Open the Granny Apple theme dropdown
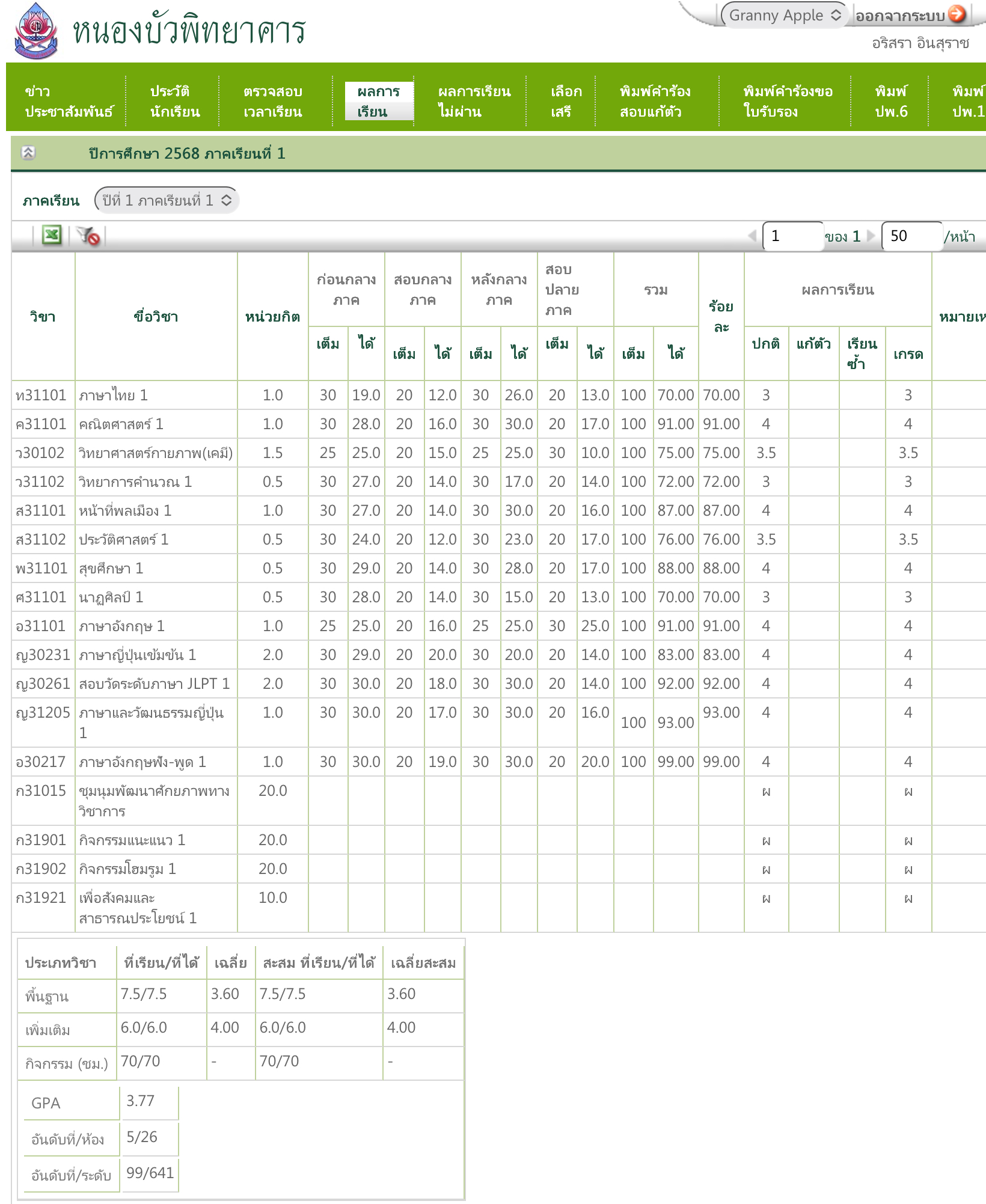Image resolution: width=986 pixels, height=1204 pixels. coord(784,16)
